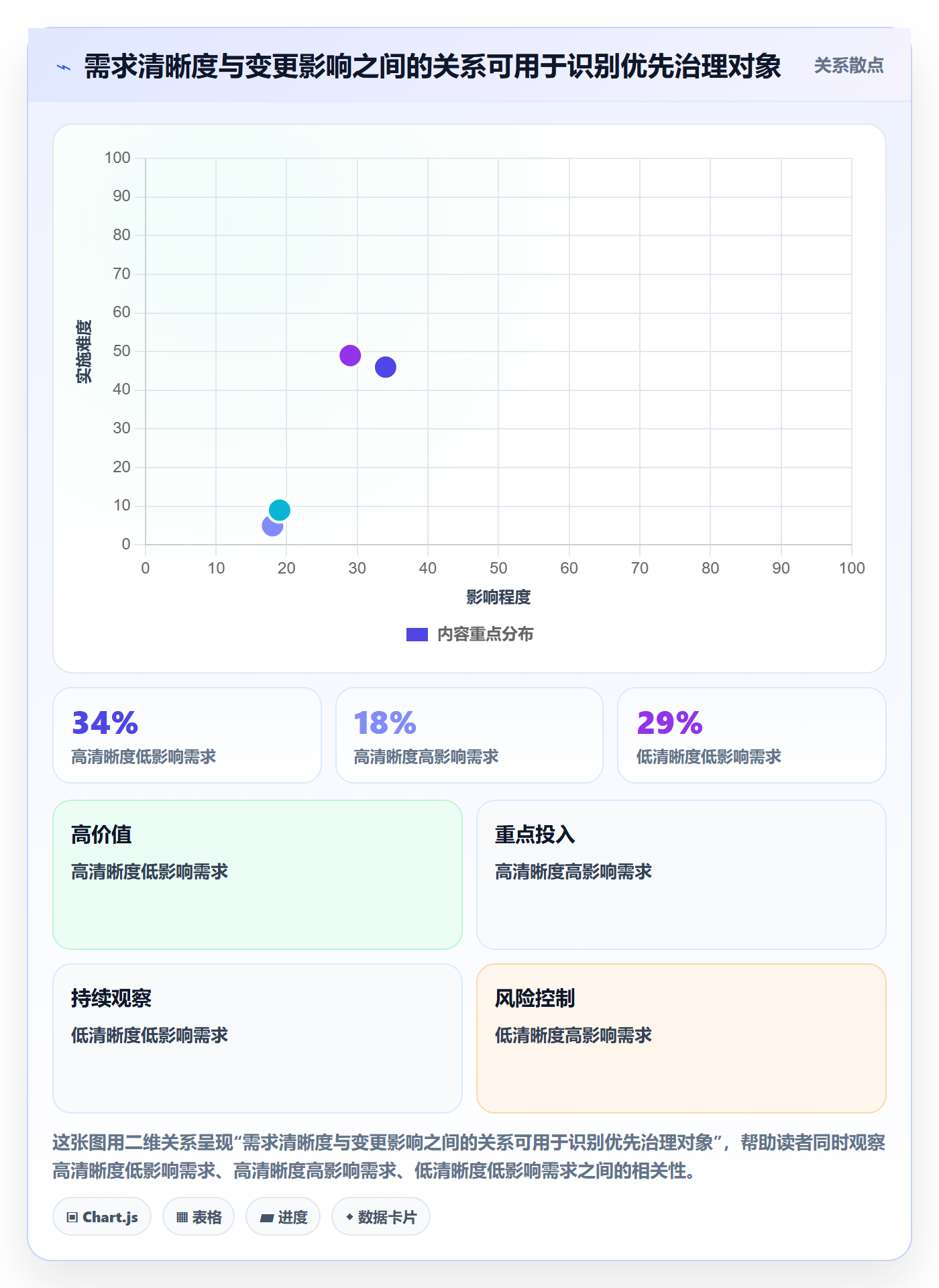Click 低清晰度高影响需求 in the 风险控制 card
This screenshot has width=939, height=1288.
click(573, 1036)
